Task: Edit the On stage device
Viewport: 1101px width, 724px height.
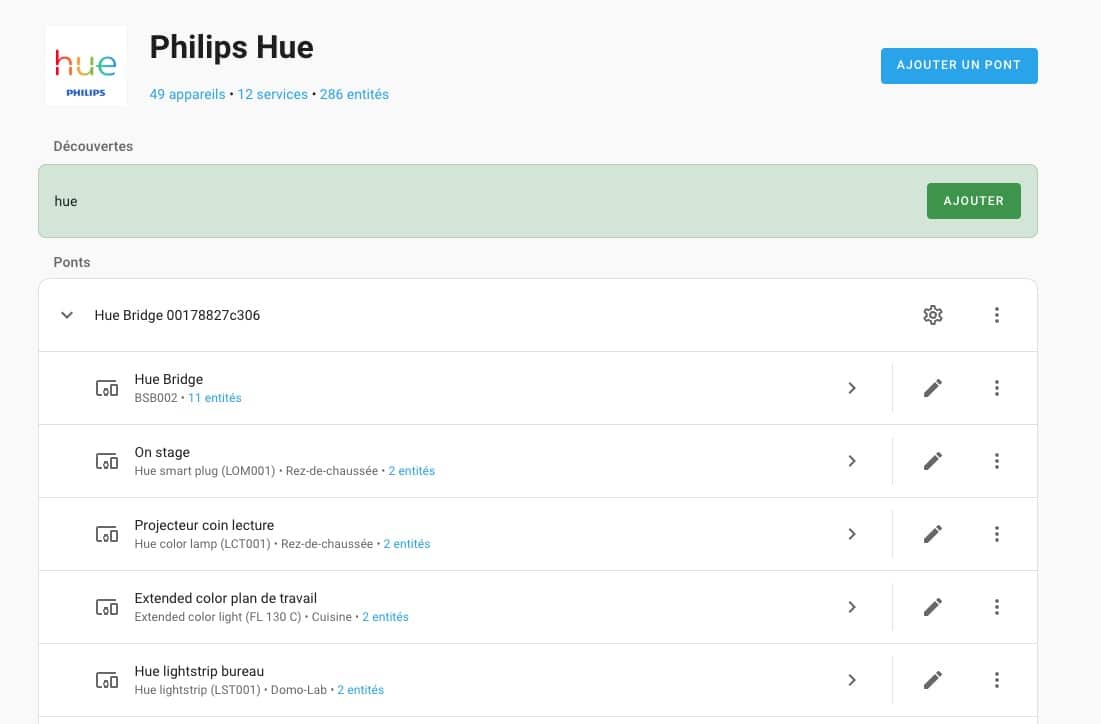Action: pos(932,461)
